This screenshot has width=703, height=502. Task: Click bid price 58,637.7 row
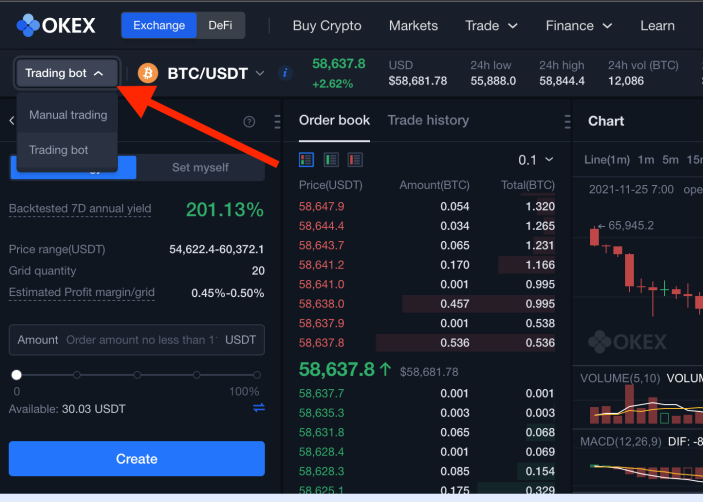tap(427, 393)
